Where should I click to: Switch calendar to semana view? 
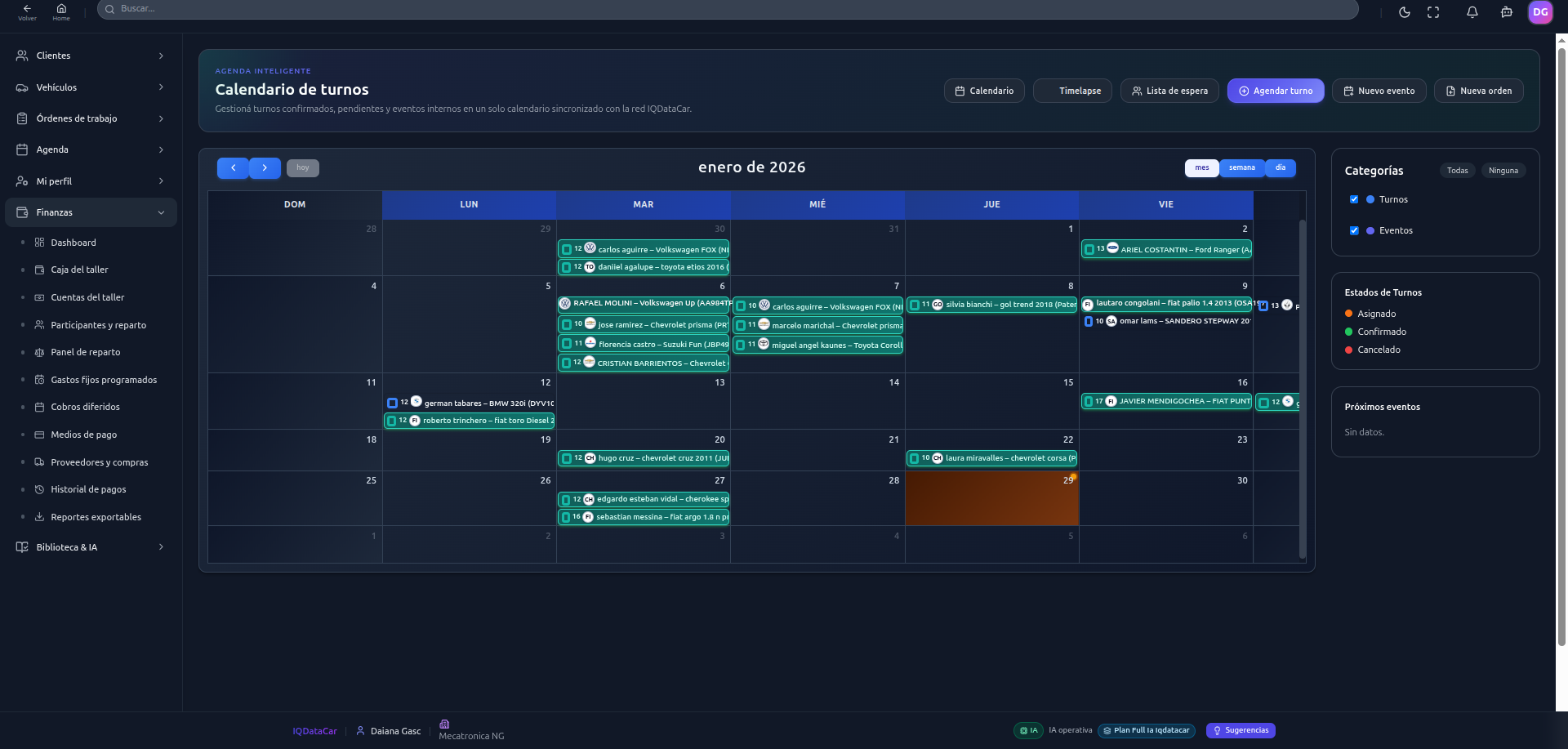tap(1241, 167)
